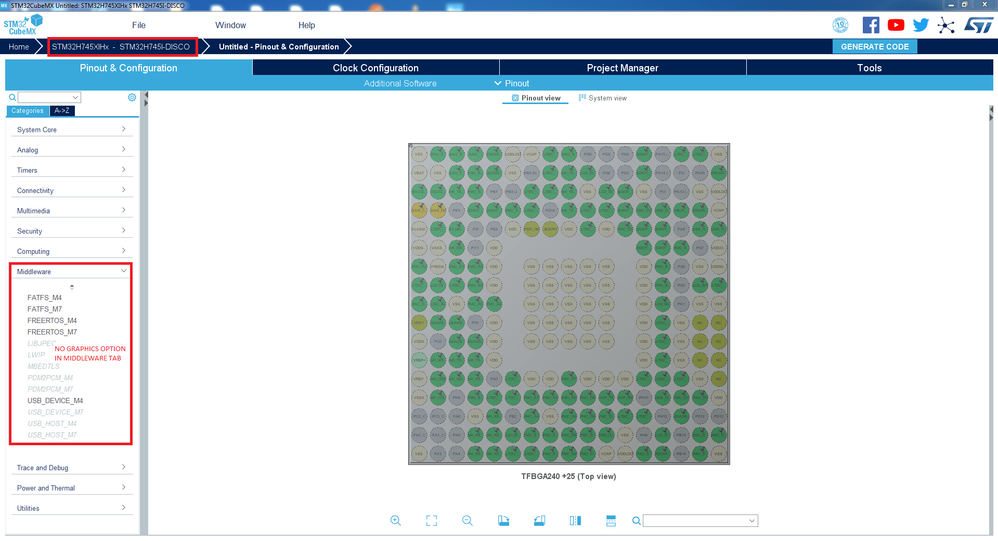The height and width of the screenshot is (541, 998).
Task: Click the pin search magnifier icon
Action: [636, 521]
